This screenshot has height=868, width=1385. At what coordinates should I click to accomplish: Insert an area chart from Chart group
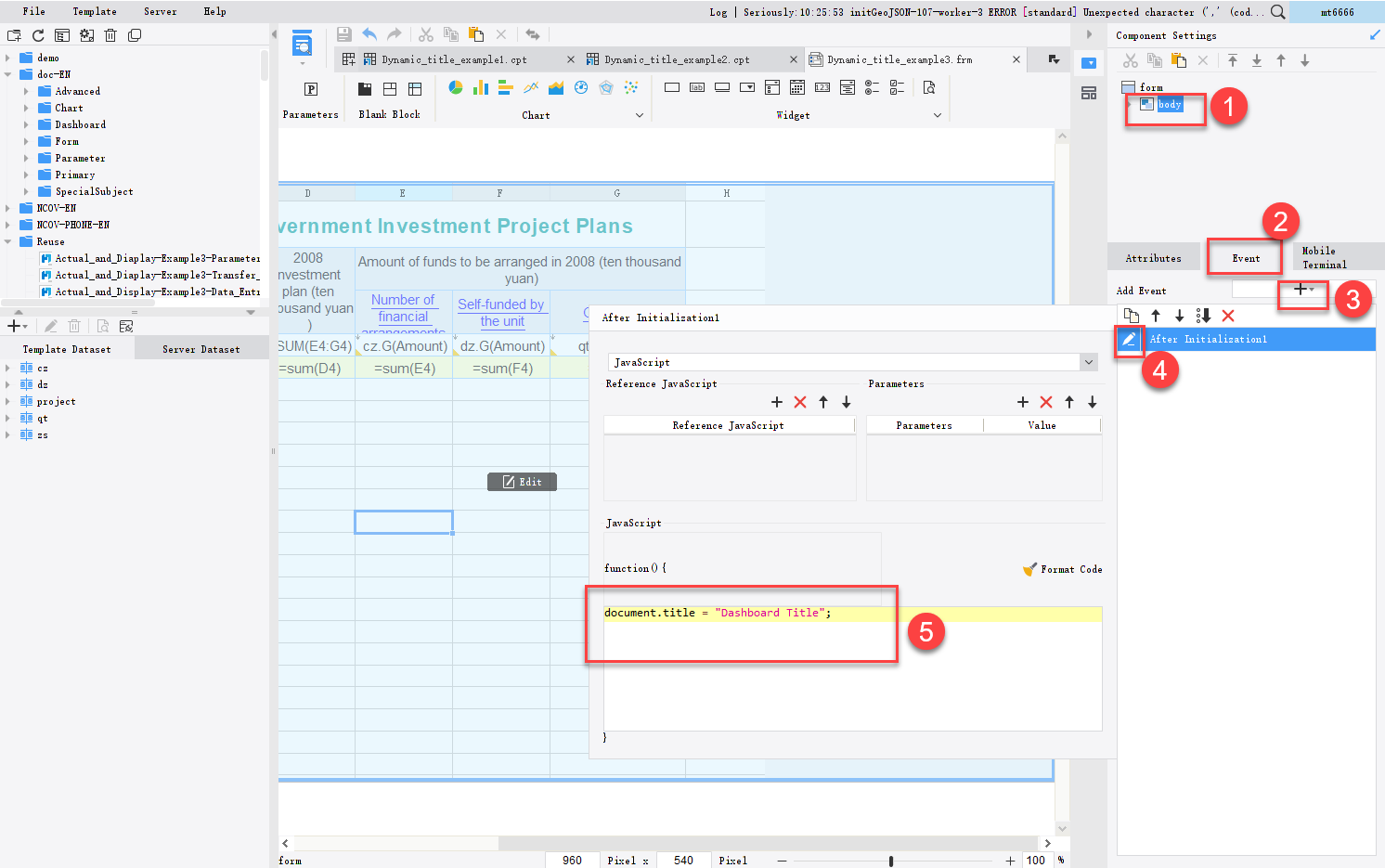556,87
